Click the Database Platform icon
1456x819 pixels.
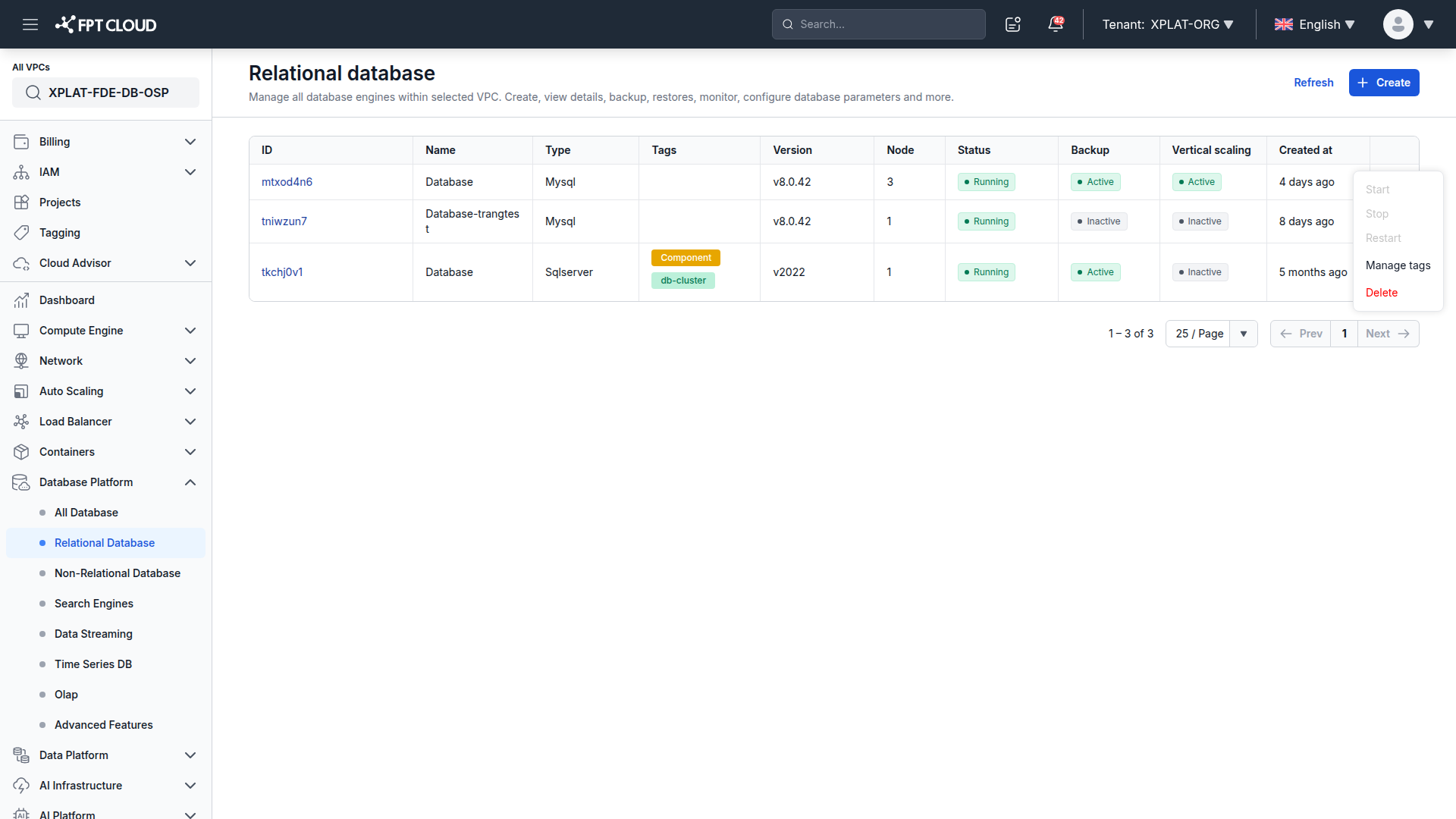[21, 482]
